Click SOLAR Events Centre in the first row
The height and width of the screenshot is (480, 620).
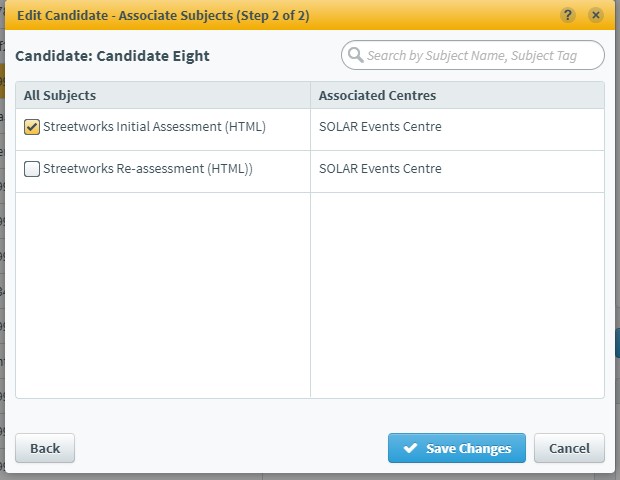(380, 127)
